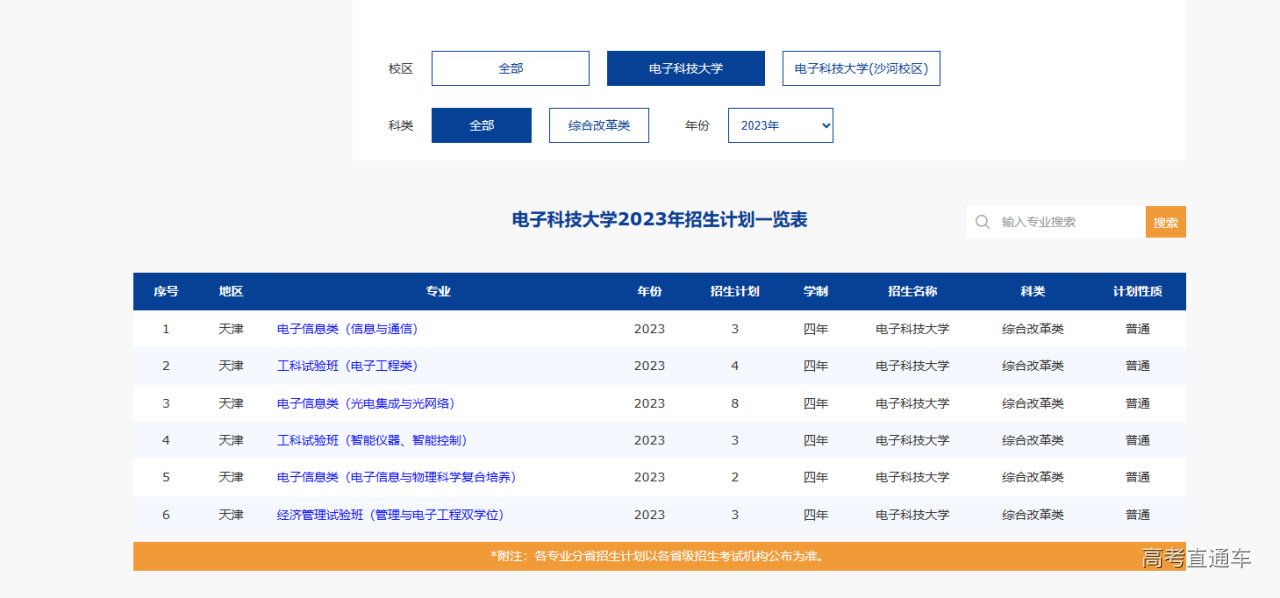
Task: Keep 电子科技大学 campus selected
Action: pos(685,68)
